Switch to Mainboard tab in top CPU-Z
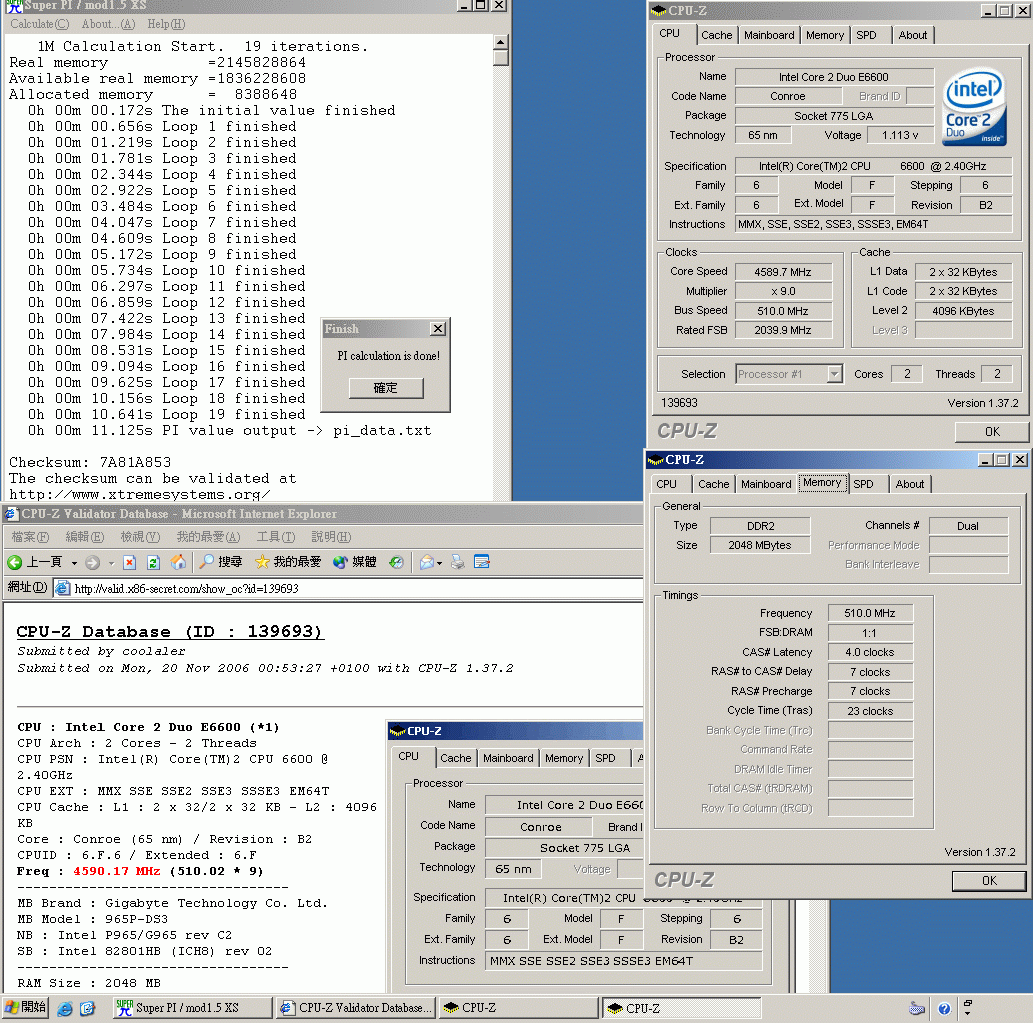1033x1023 pixels. (x=769, y=35)
